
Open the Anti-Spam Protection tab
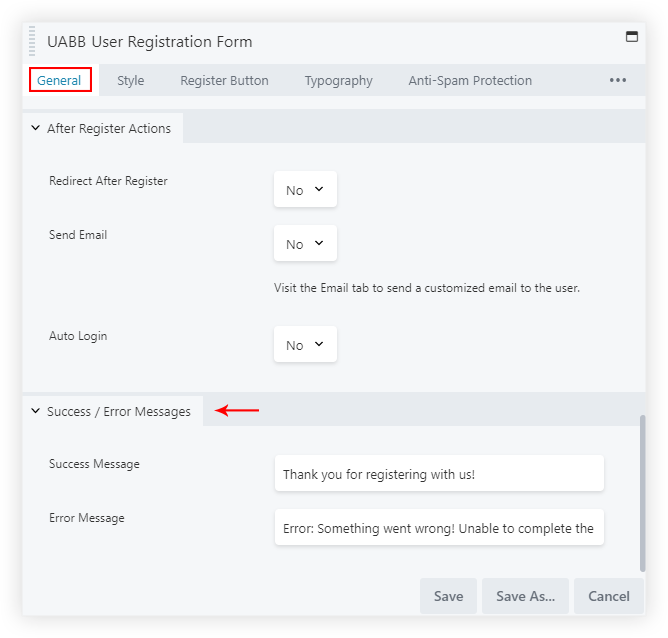[470, 81]
